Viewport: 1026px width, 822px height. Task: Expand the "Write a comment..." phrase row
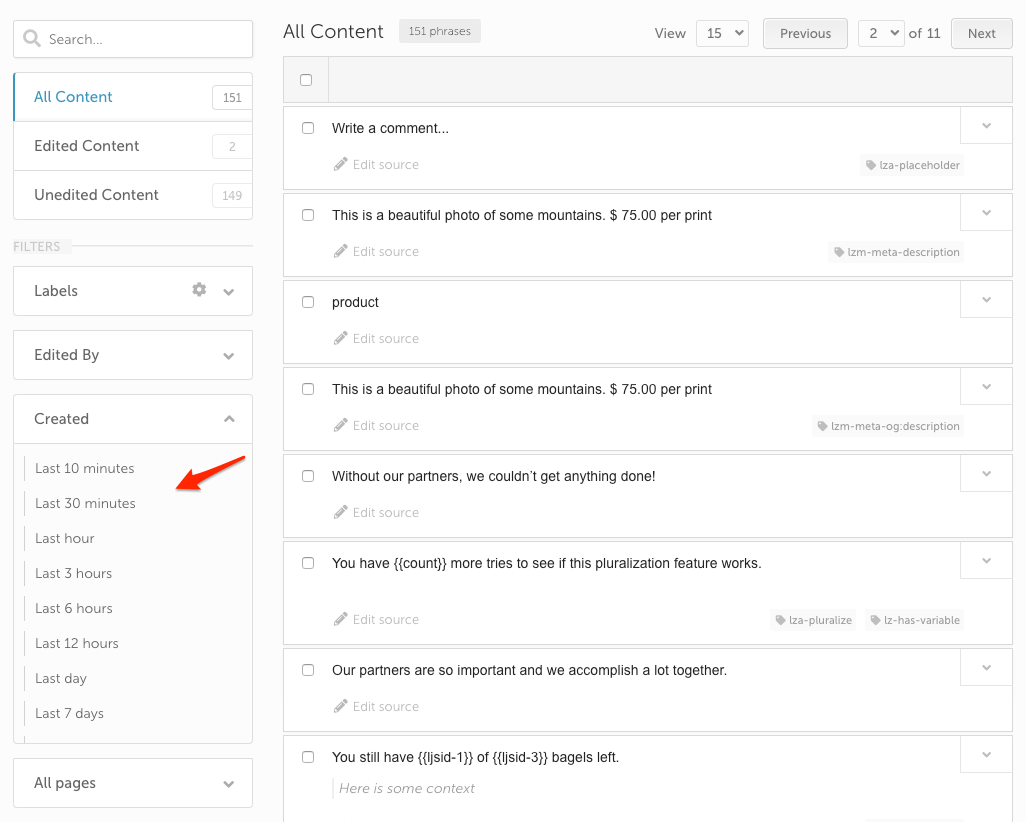pyautogui.click(x=986, y=126)
